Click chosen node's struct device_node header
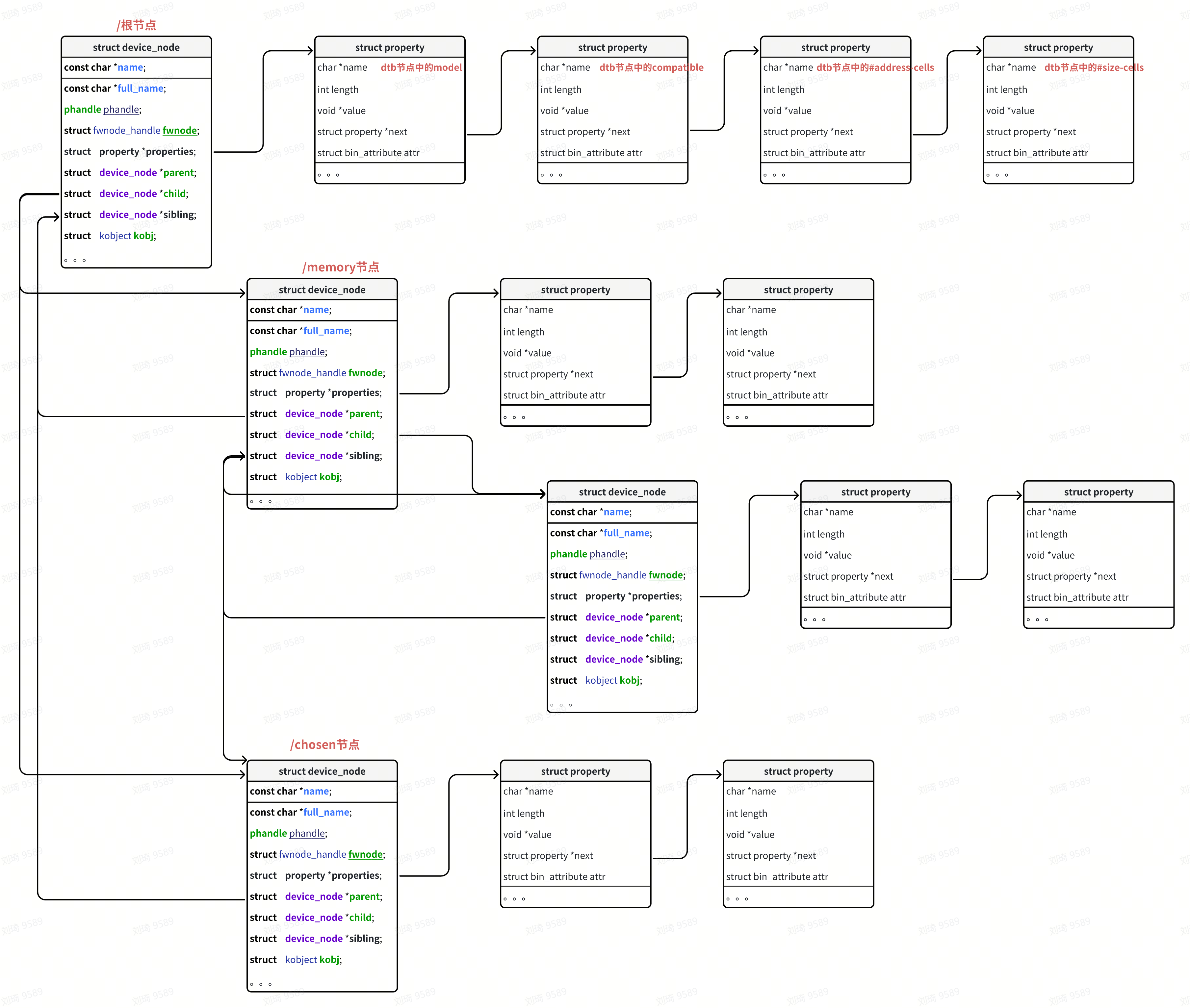Viewport: 1190px width, 1008px height. tap(322, 771)
